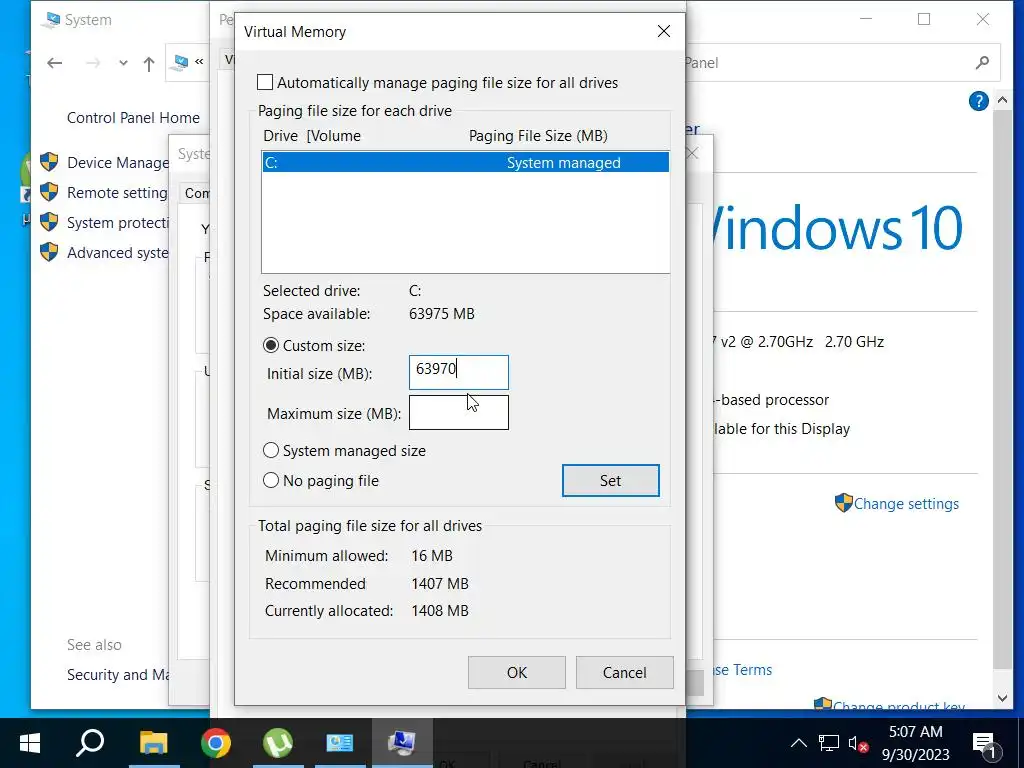Close the Virtual Memory dialog
The height and width of the screenshot is (768, 1024).
(x=664, y=31)
